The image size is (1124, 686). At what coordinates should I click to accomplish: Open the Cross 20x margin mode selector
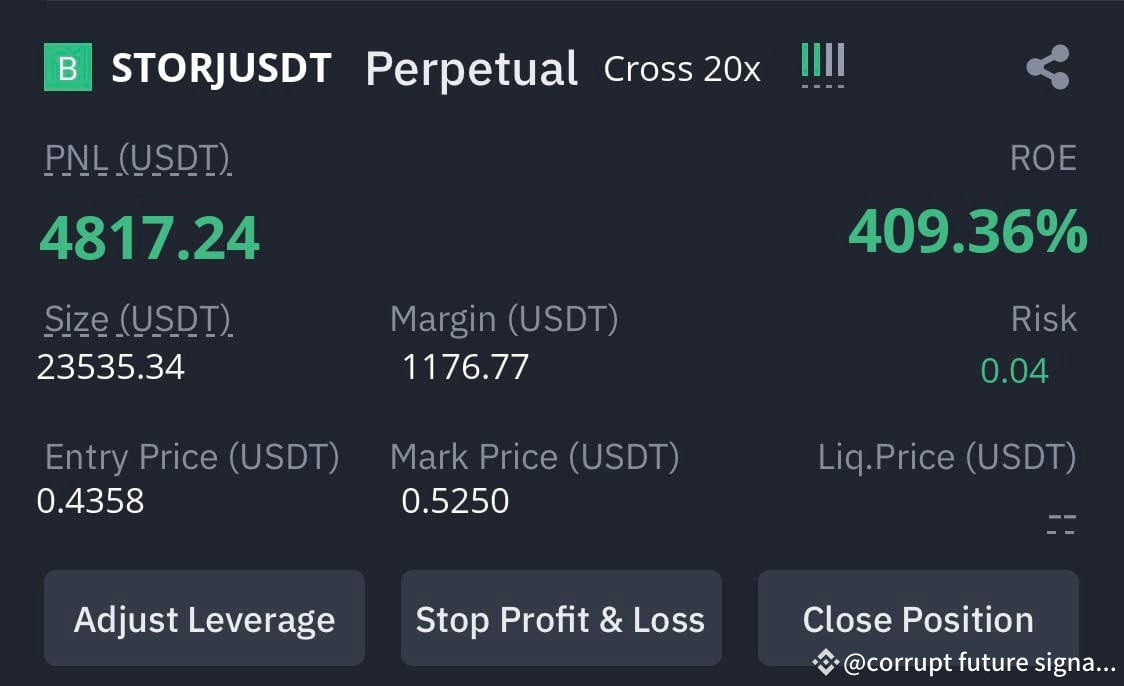tap(681, 69)
